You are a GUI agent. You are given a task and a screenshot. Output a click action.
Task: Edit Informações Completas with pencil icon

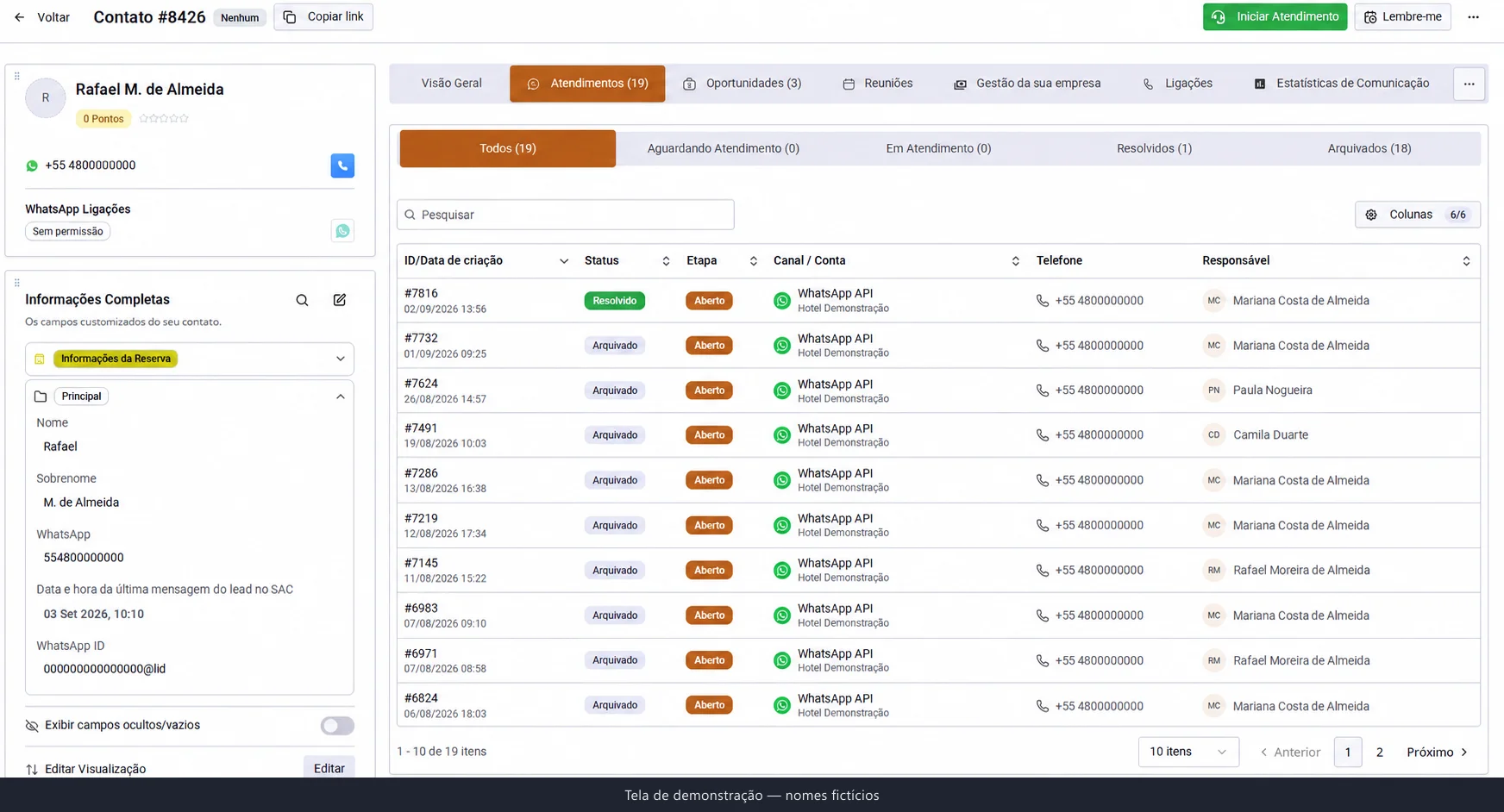tap(340, 300)
